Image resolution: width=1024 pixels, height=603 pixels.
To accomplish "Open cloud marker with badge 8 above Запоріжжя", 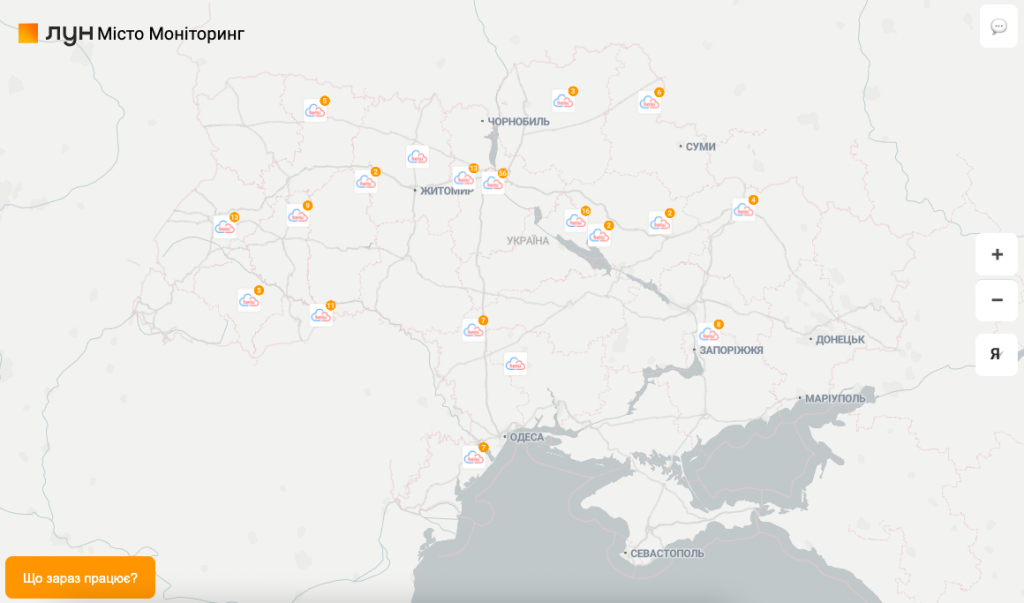I will click(x=708, y=334).
